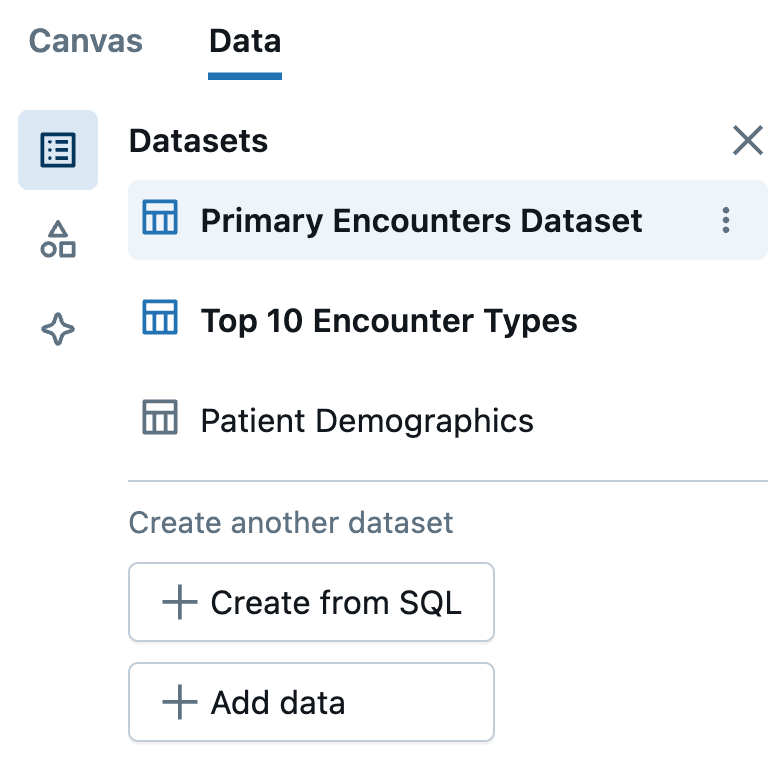Click the sparkle assistant sidebar icon
The height and width of the screenshot is (770, 782).
[58, 328]
